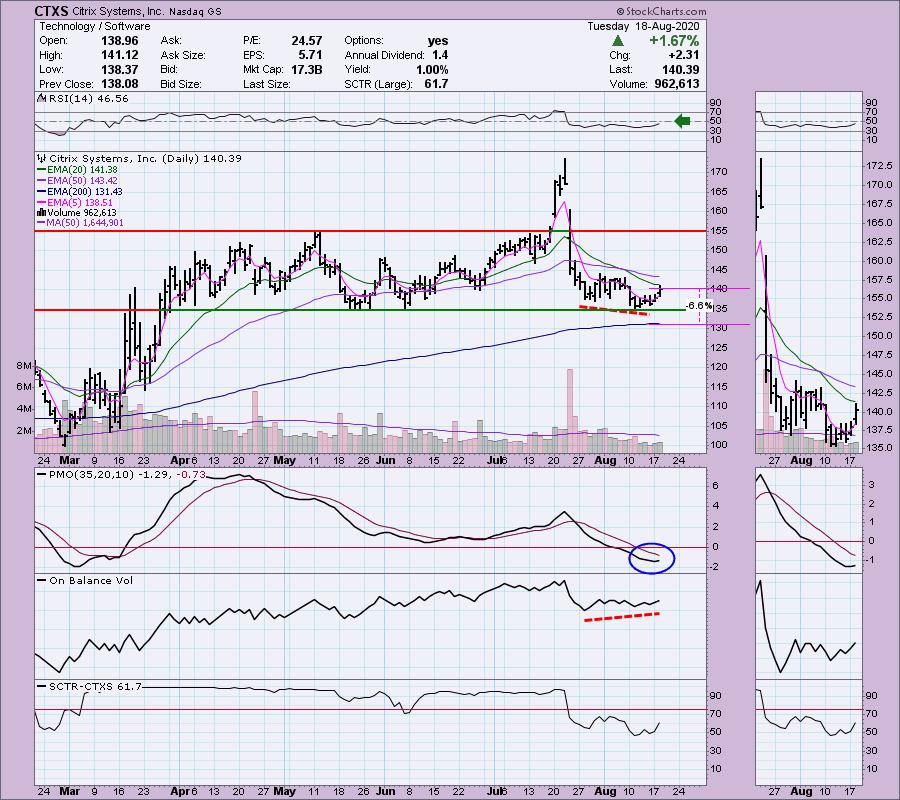This screenshot has height=800, width=900.
Task: Select the 172.5 label on zoomed price axis
Action: 879,166
